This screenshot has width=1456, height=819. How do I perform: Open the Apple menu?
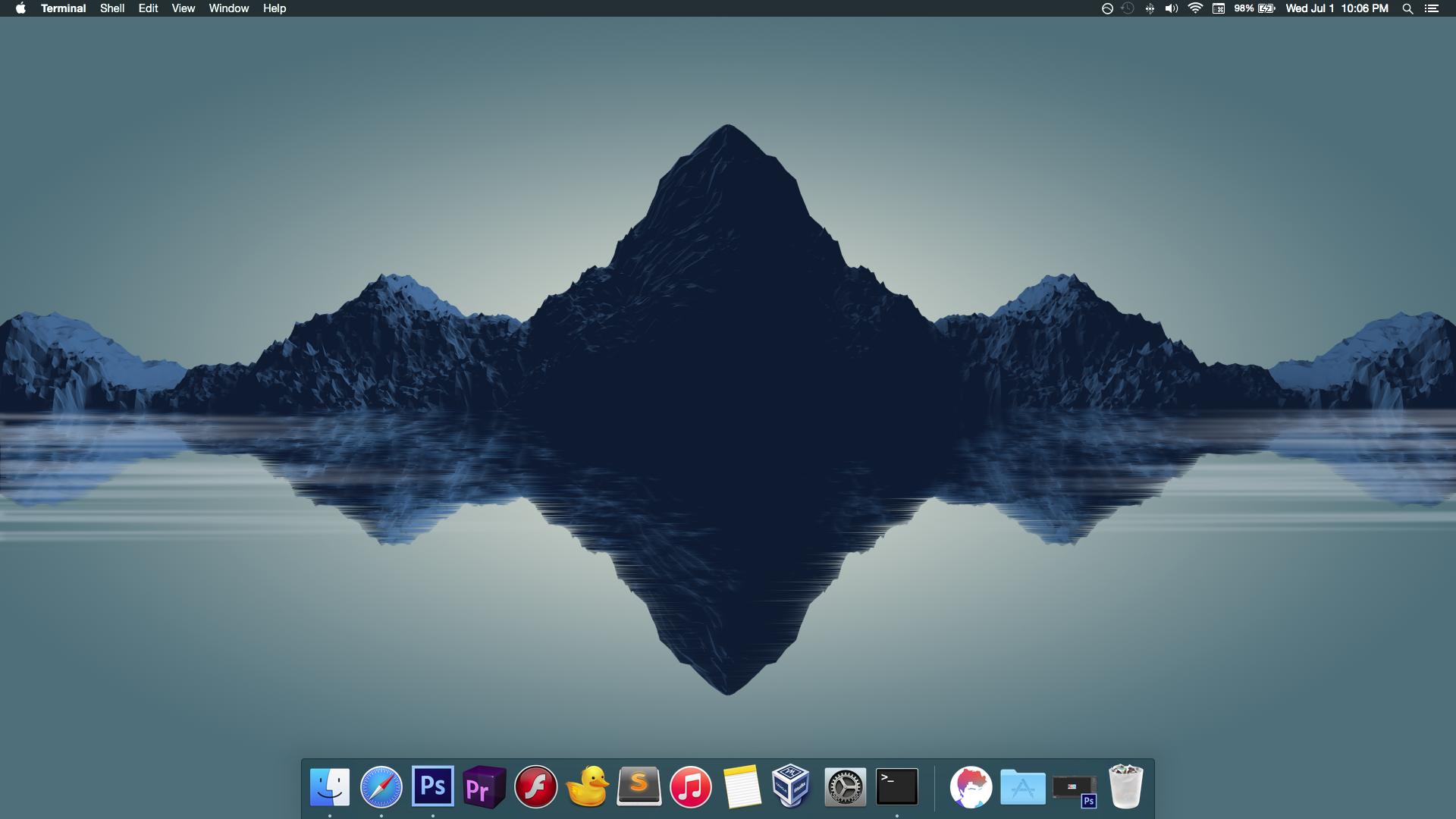click(x=20, y=8)
